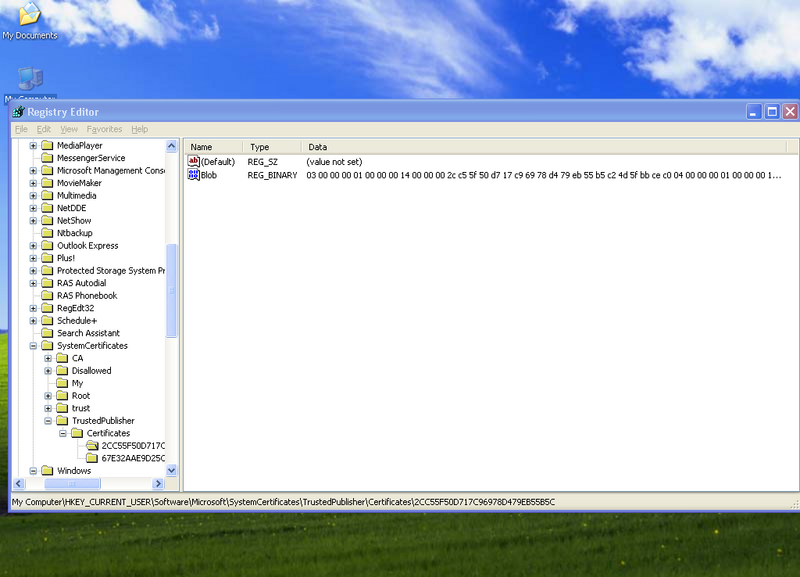Click the tree scroll down arrow
The height and width of the screenshot is (577, 800).
click(171, 470)
